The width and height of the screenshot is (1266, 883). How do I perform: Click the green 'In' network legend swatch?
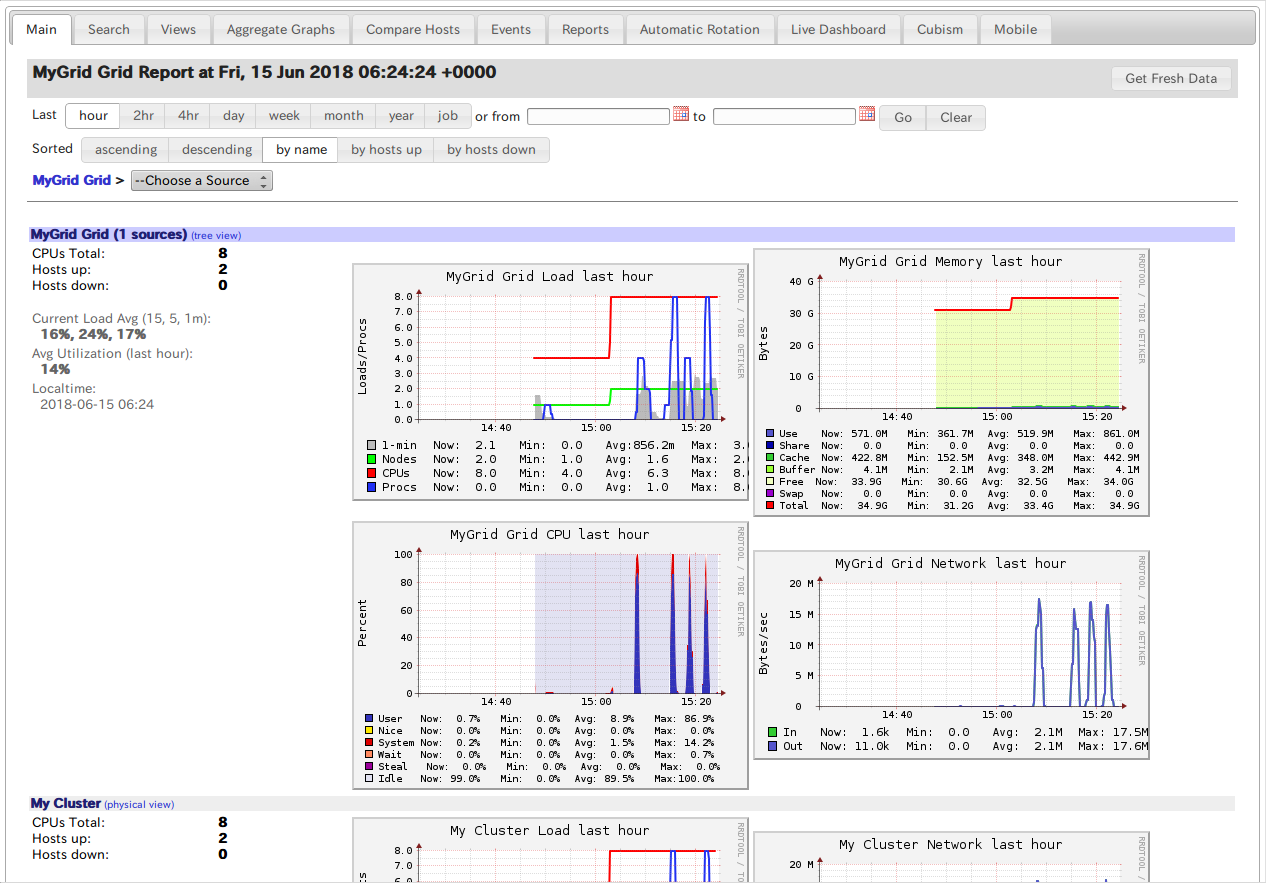pos(772,732)
